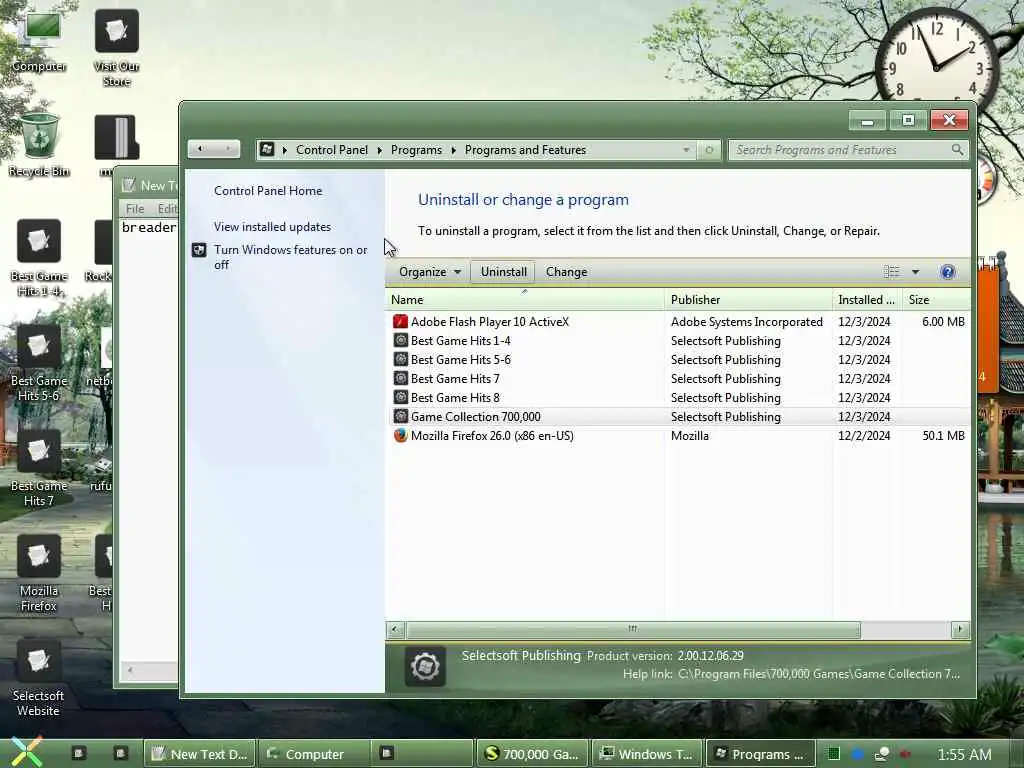Click the network tray icon
1024x768 pixels.
[x=882, y=754]
